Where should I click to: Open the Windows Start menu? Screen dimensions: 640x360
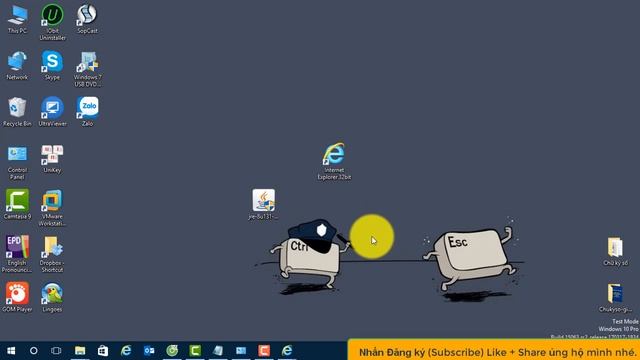11,351
